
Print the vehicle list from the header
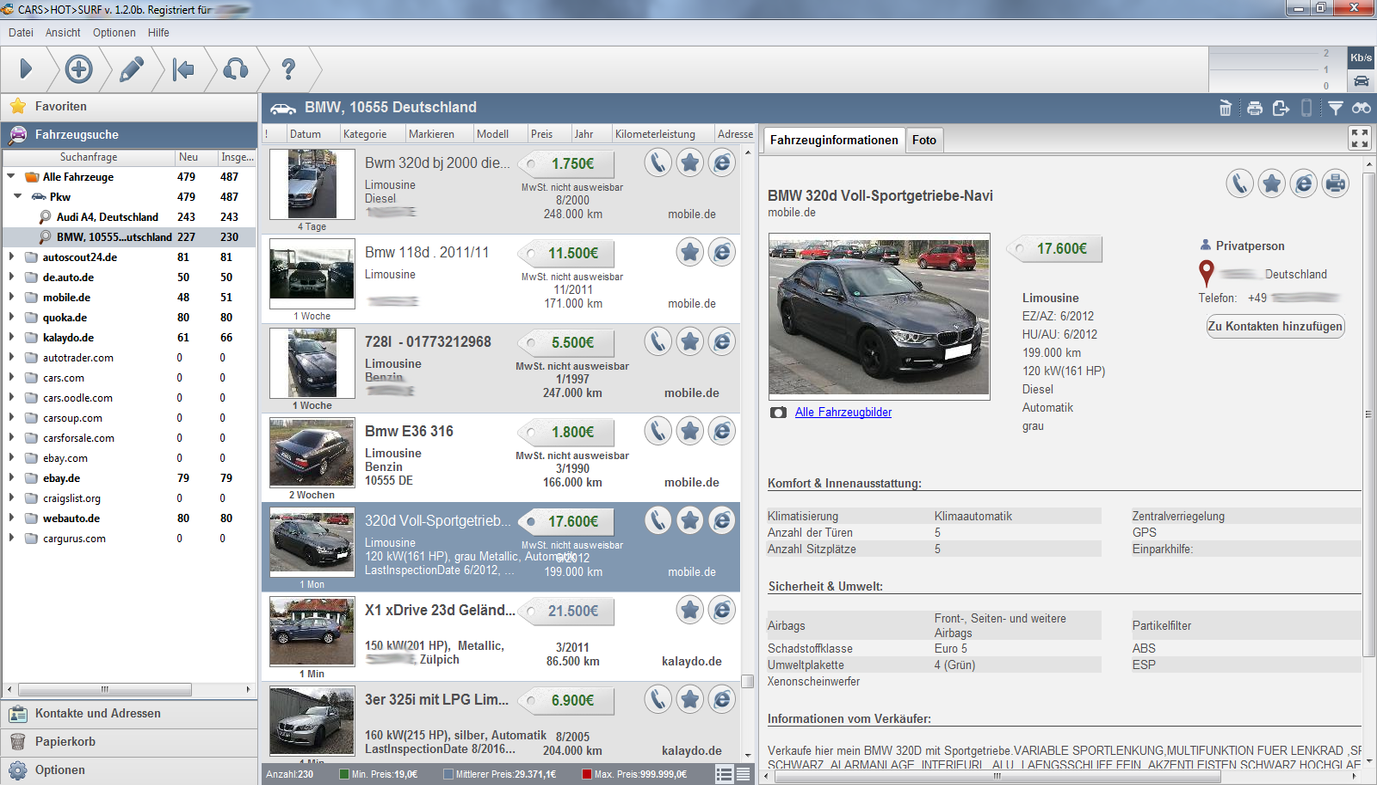point(1254,108)
